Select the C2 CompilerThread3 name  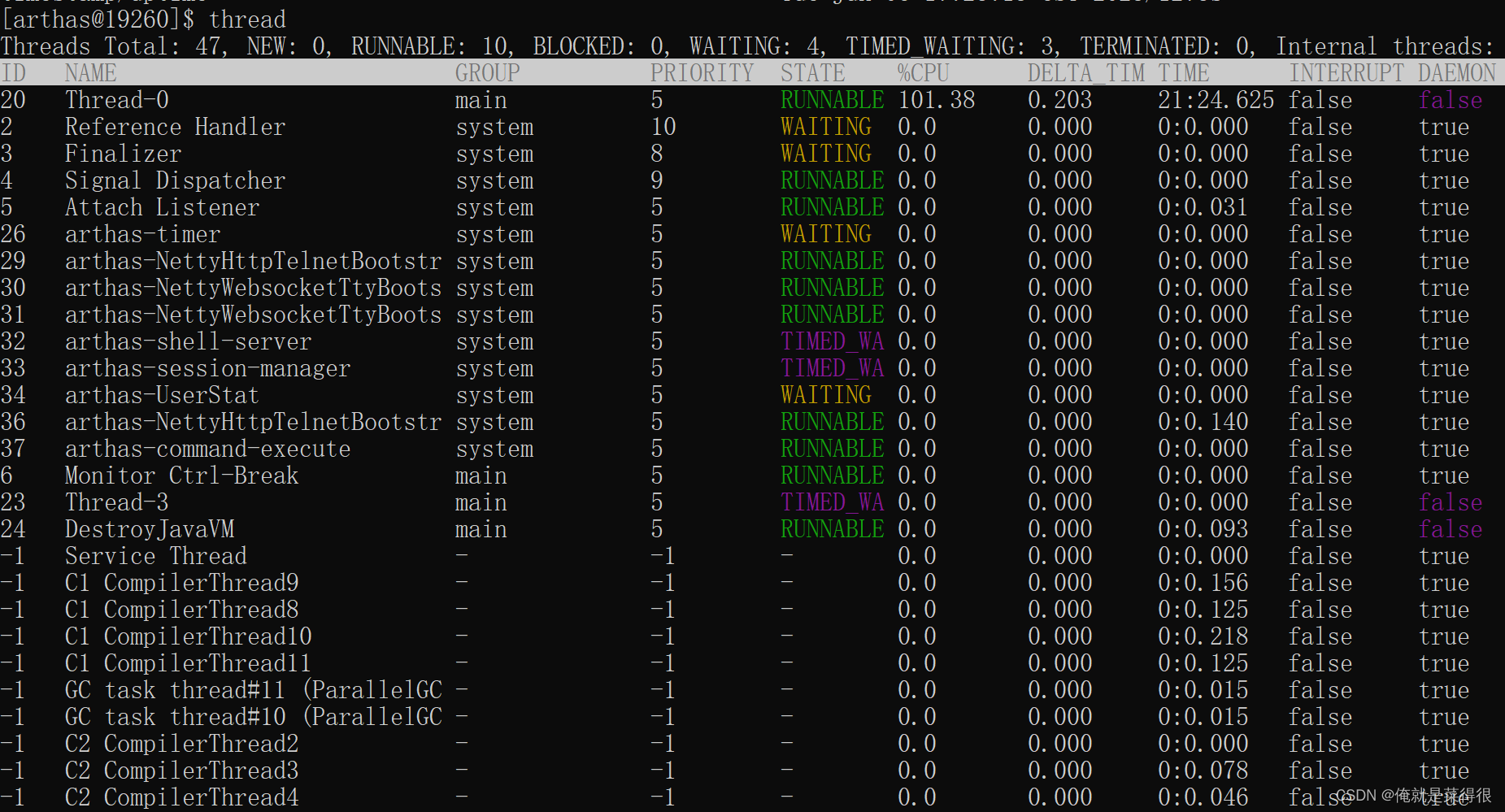tap(182, 771)
